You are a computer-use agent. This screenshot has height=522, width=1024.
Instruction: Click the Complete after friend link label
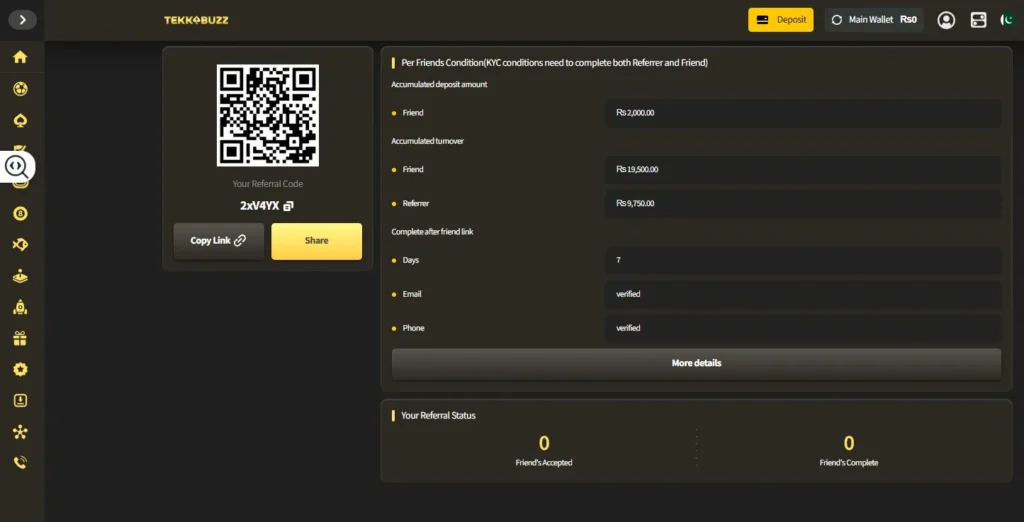click(x=432, y=232)
